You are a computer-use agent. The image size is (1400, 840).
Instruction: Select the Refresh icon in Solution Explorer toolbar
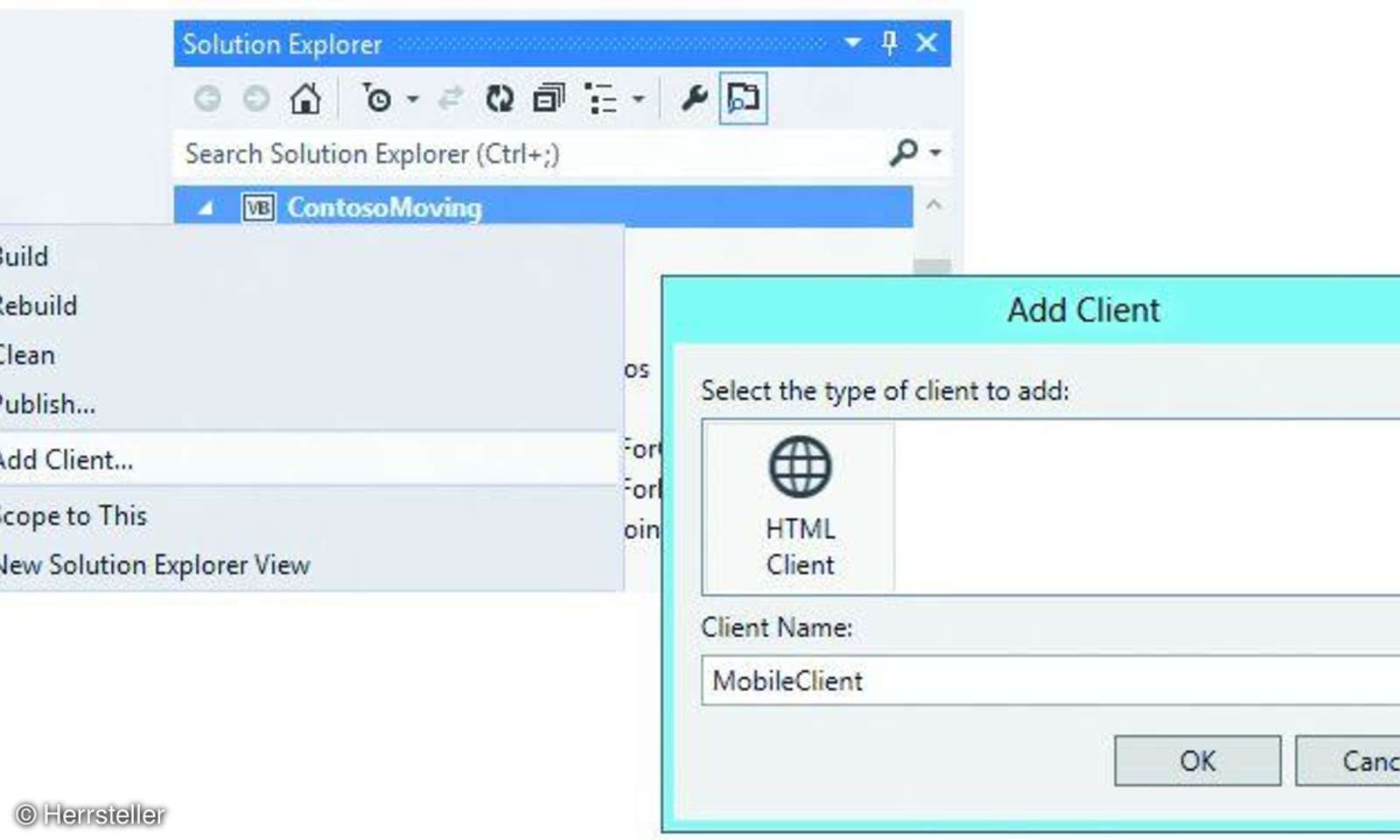(500, 98)
